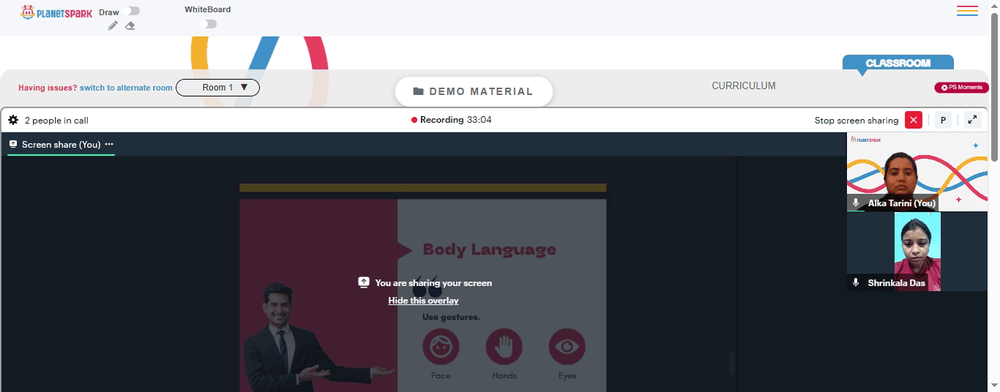Click the 2 people in call text
This screenshot has height=392, width=1000.
click(57, 120)
